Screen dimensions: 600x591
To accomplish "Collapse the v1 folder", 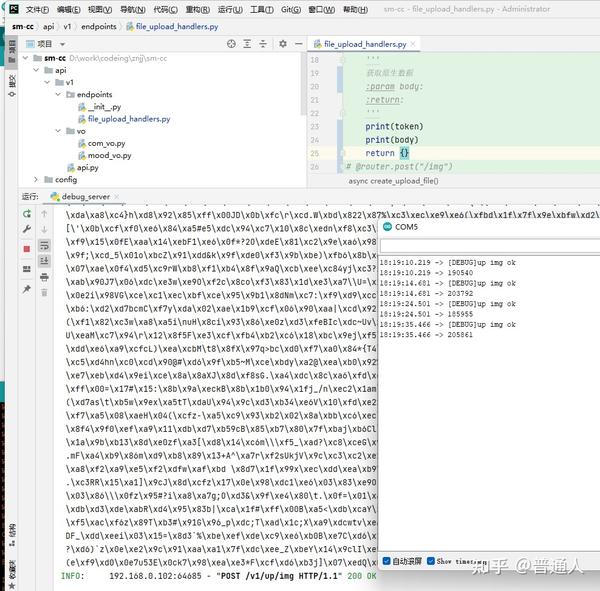I will pos(47,83).
